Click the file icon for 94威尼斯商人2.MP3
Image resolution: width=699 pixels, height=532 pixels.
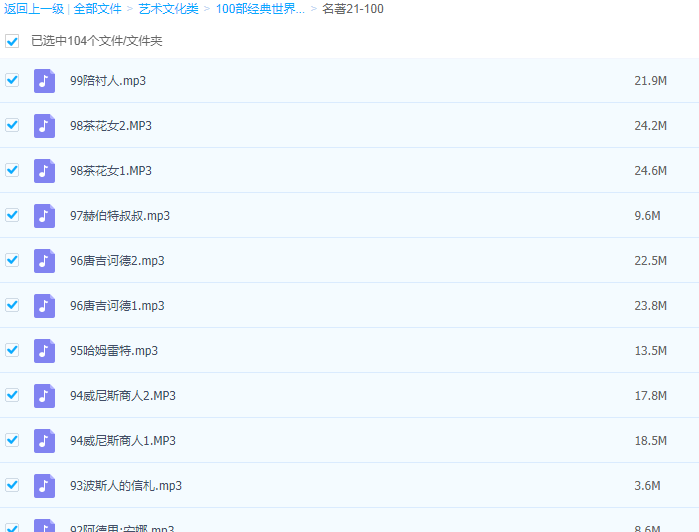point(44,396)
